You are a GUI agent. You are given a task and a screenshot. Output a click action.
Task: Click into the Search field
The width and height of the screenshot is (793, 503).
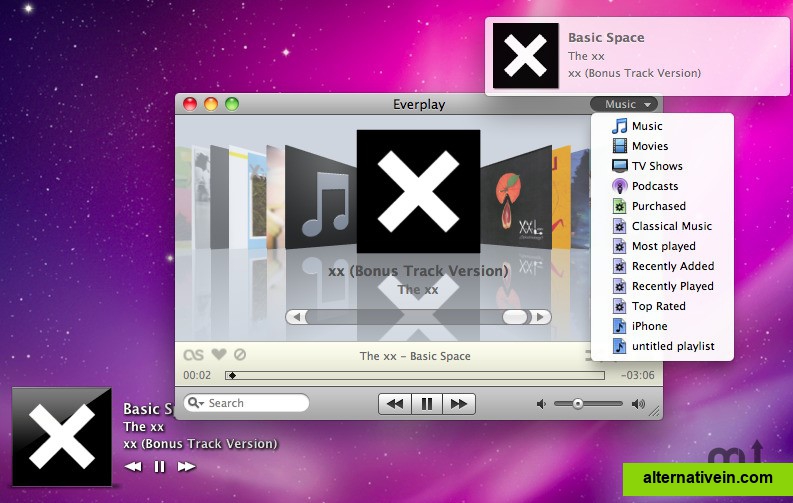246,403
